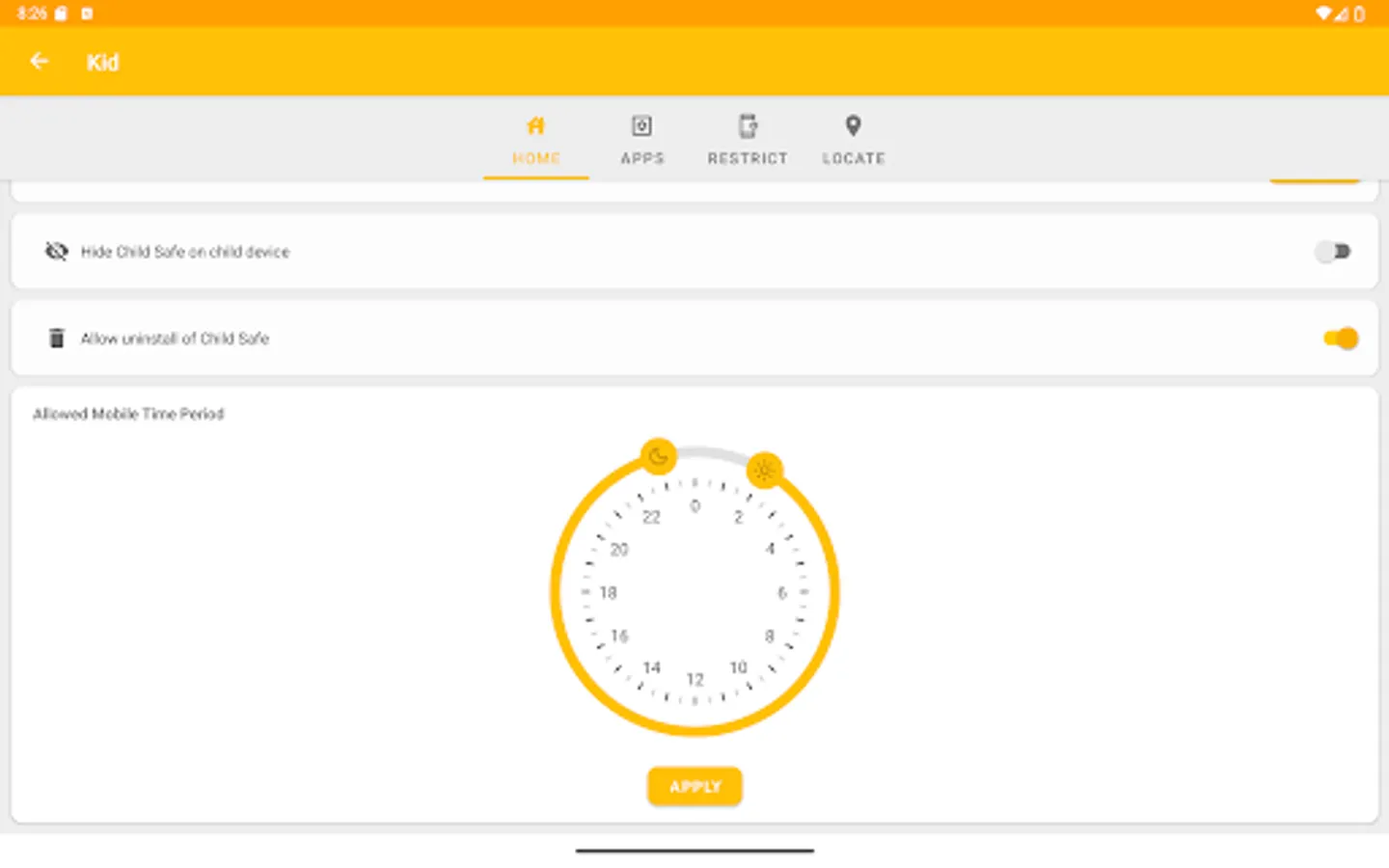Select the sun handle on the time dial

(x=765, y=471)
